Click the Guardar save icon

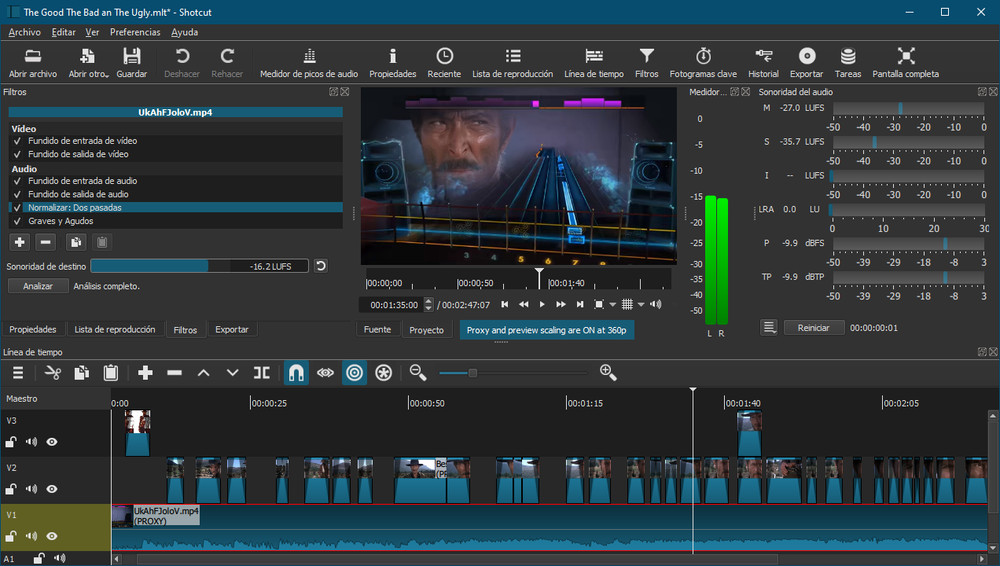point(131,63)
